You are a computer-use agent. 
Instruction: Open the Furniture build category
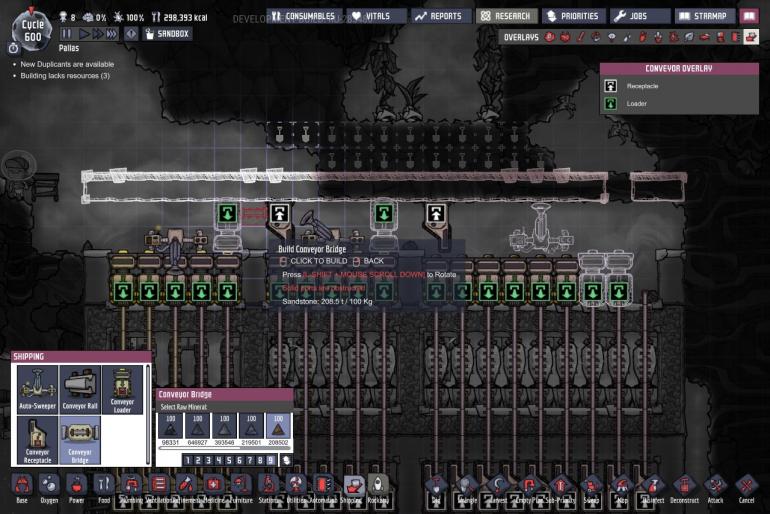click(x=241, y=488)
